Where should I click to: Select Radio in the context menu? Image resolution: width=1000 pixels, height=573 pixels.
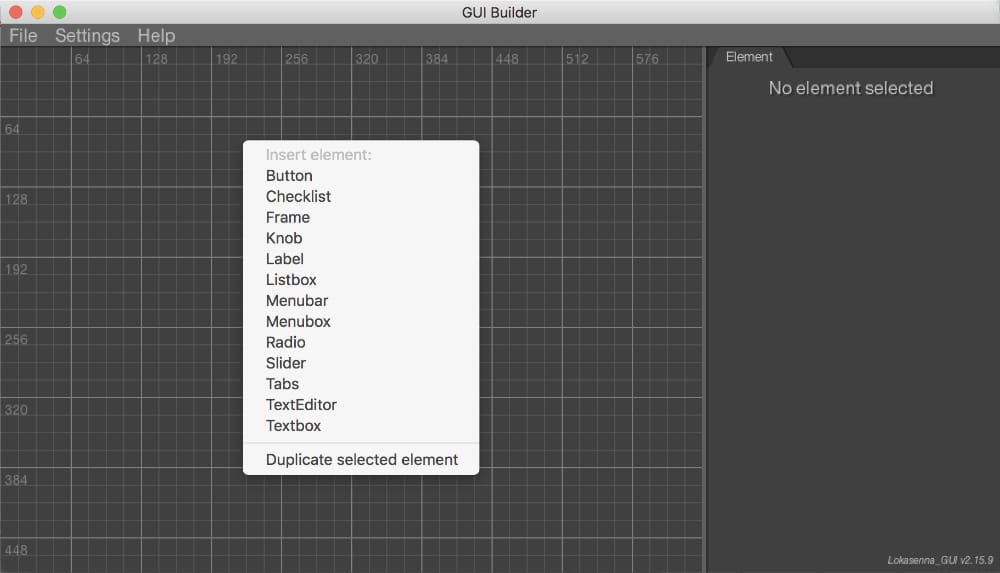click(361, 342)
